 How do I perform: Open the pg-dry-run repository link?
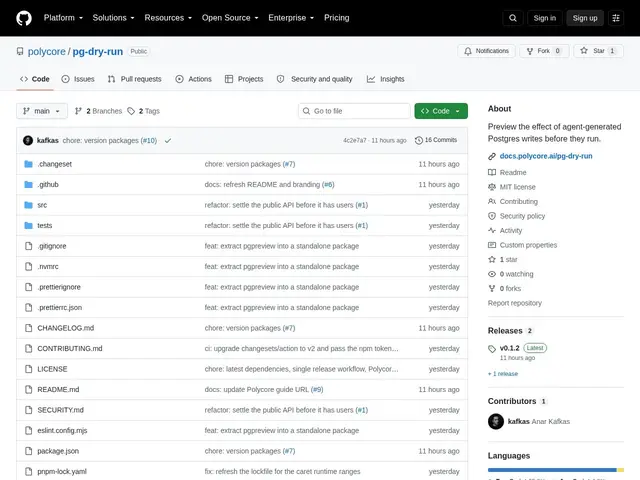[x=98, y=52]
